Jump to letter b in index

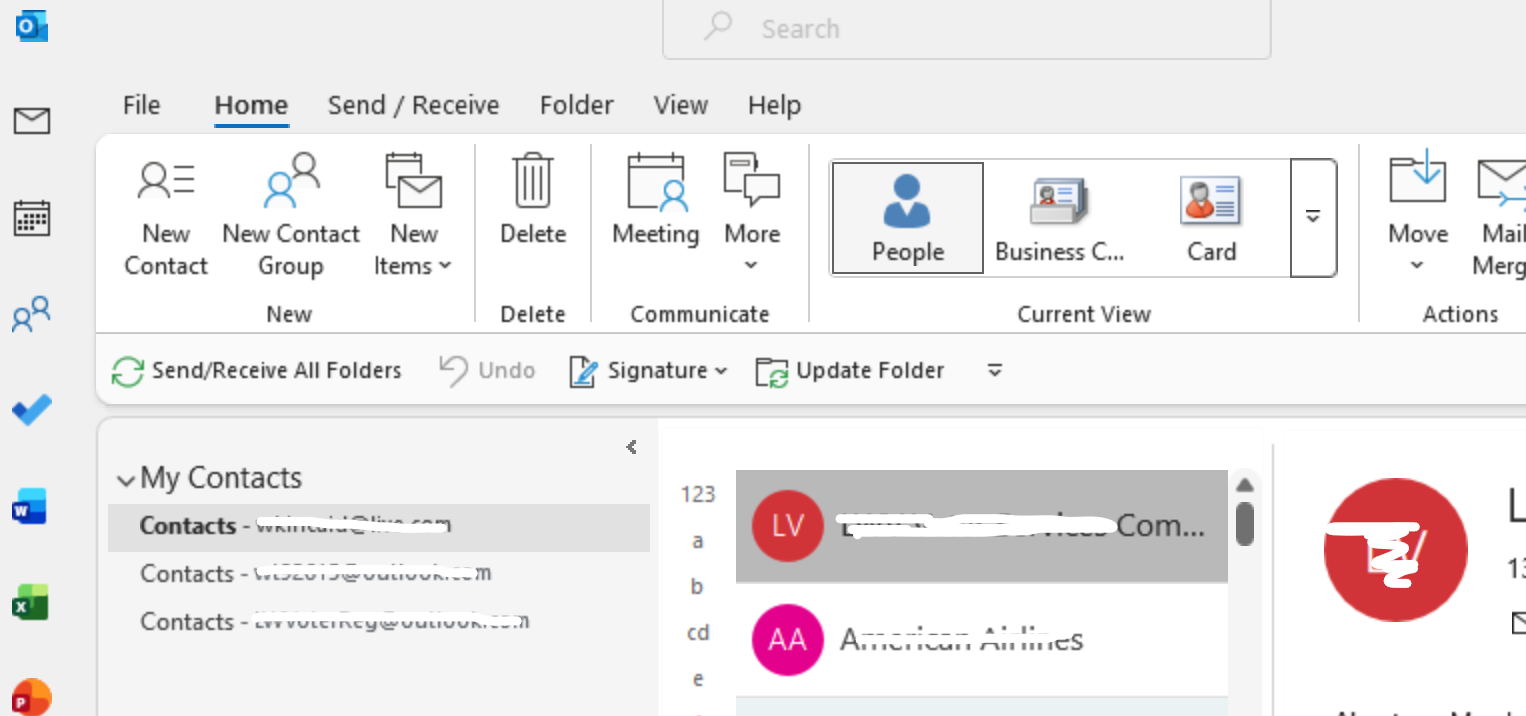click(x=698, y=587)
